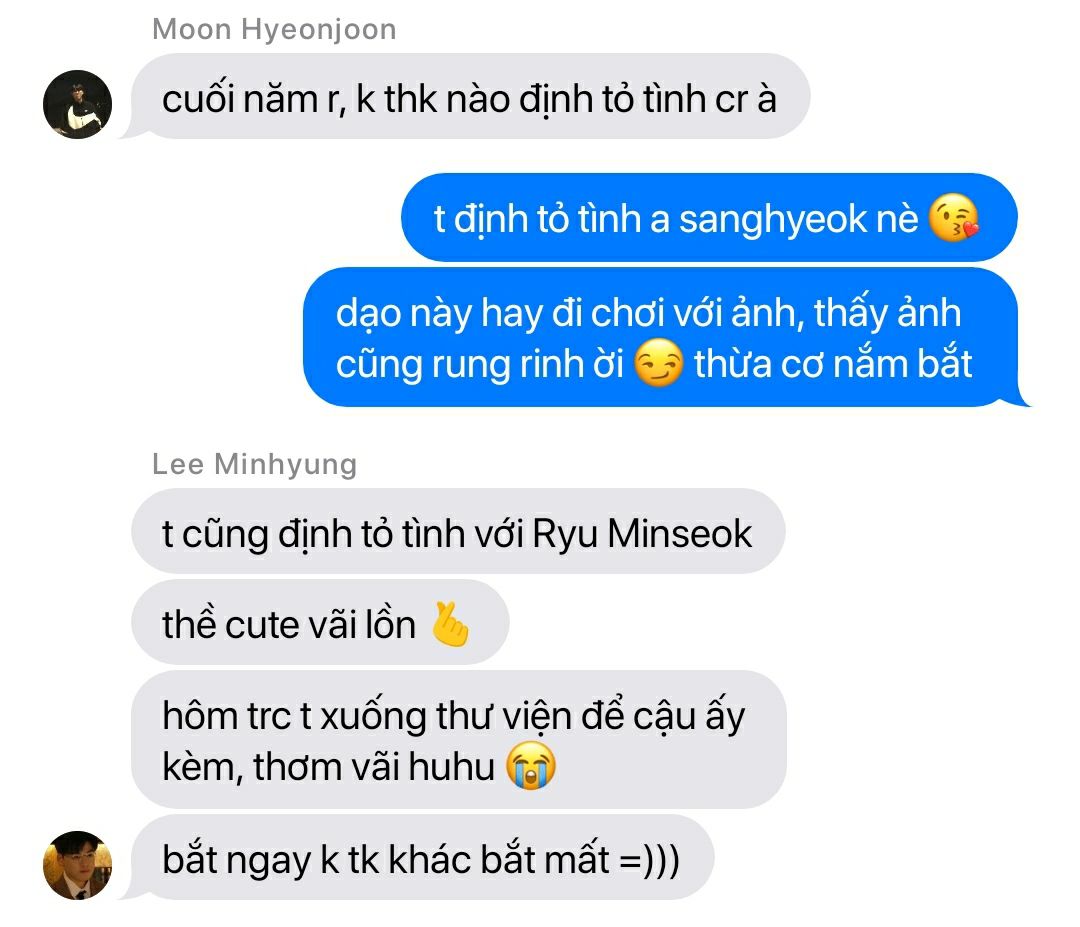
Task: Select the sender name Lee Minhyung
Action: (254, 464)
